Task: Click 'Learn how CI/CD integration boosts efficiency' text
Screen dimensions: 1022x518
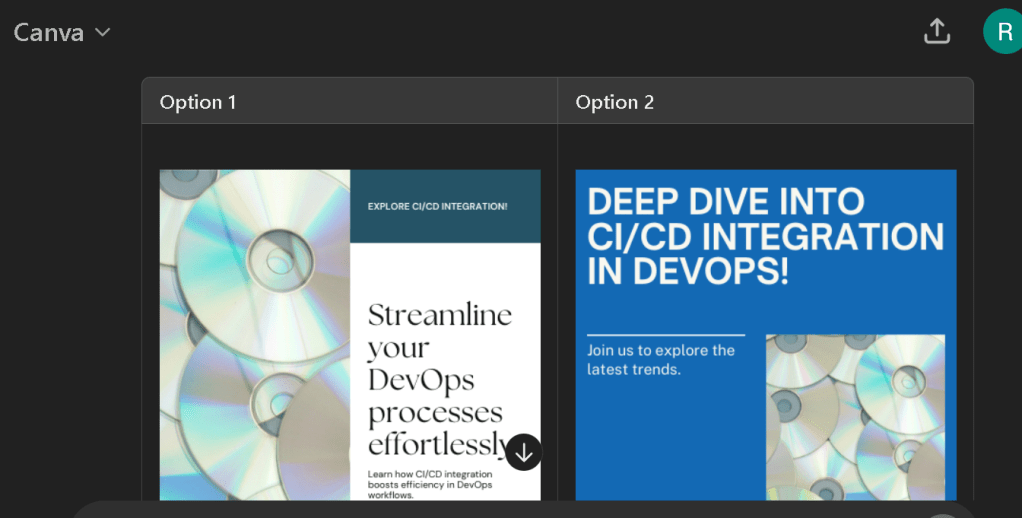Action: pyautogui.click(x=430, y=485)
